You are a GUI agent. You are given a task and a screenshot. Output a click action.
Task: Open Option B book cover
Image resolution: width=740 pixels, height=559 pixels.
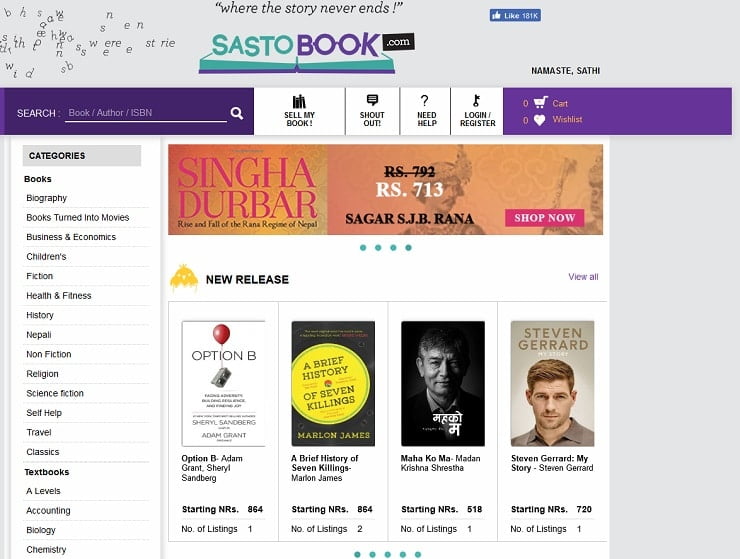pyautogui.click(x=224, y=384)
